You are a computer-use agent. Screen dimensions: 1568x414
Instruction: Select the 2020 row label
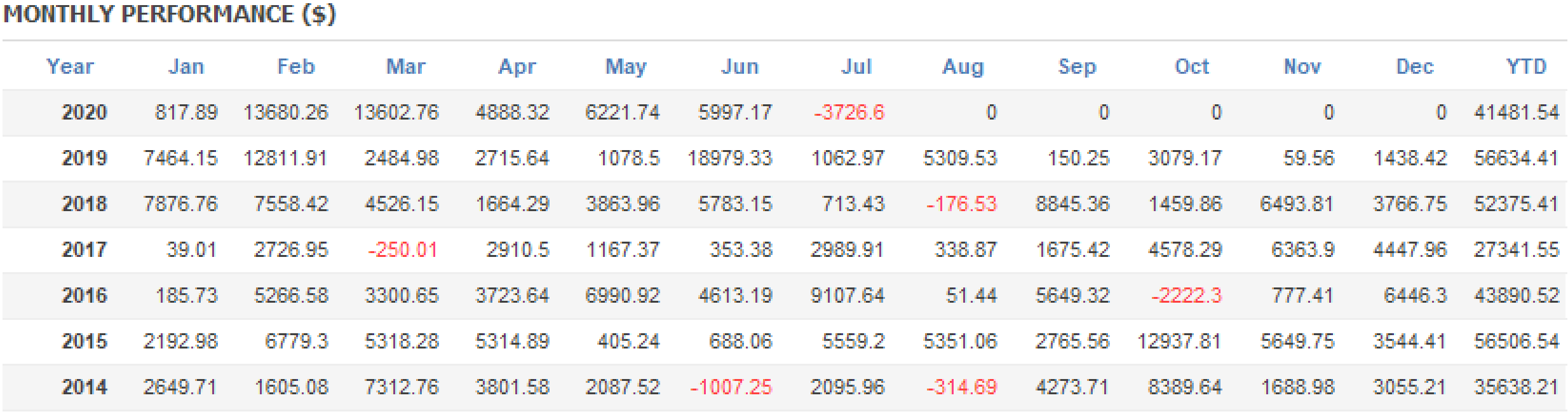(84, 113)
